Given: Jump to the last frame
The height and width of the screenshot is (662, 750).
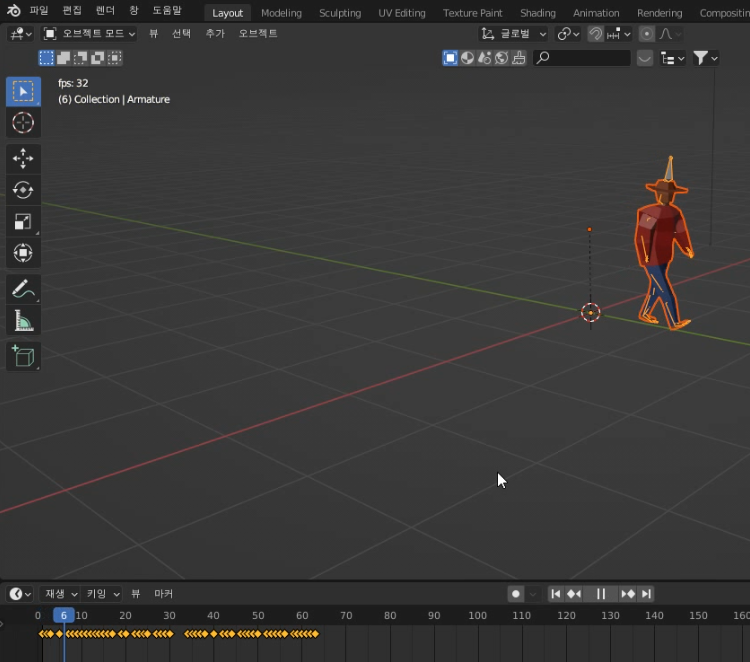Looking at the screenshot, I should [x=646, y=594].
